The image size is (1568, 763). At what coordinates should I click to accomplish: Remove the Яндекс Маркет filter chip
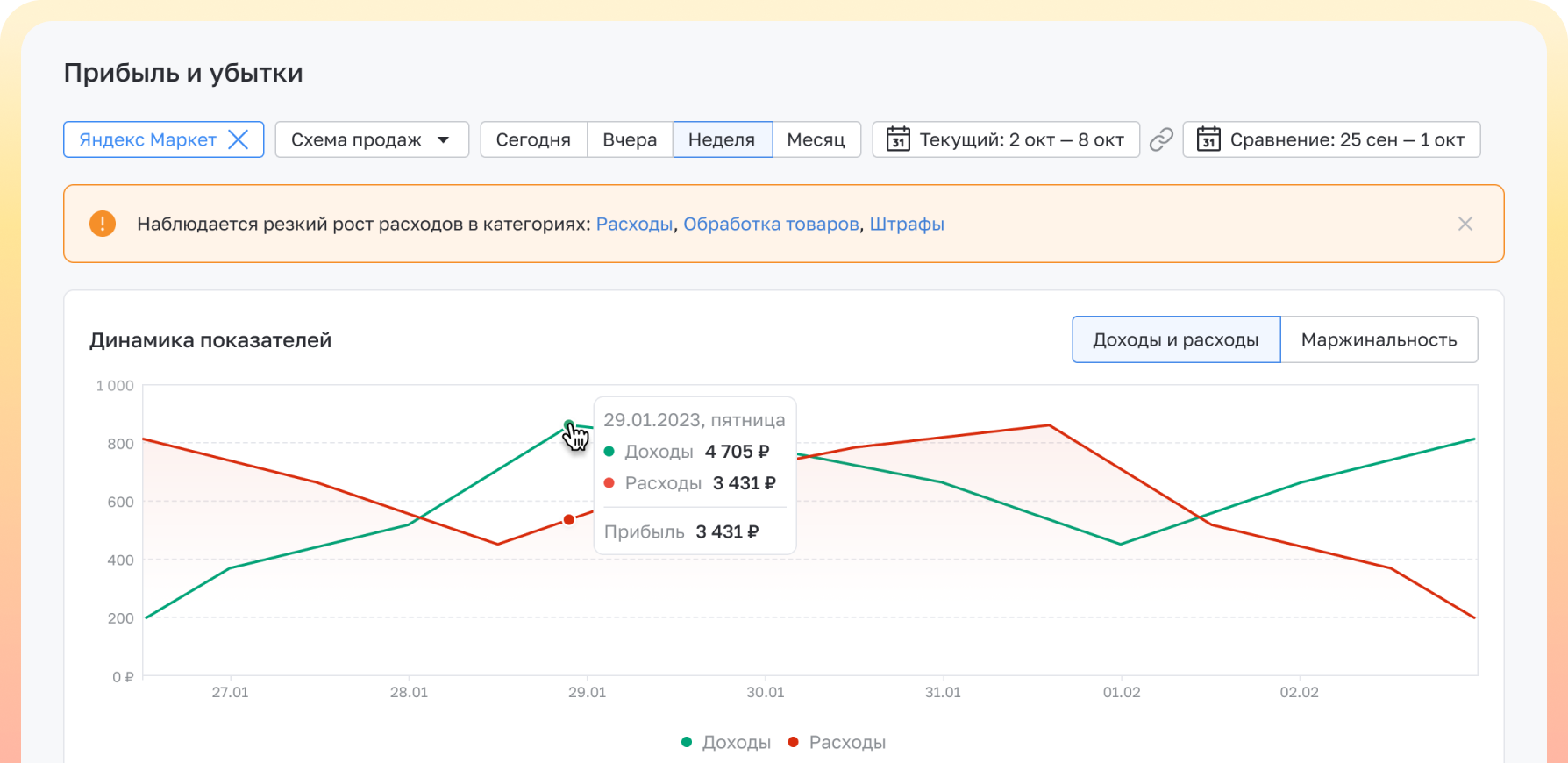coord(238,139)
